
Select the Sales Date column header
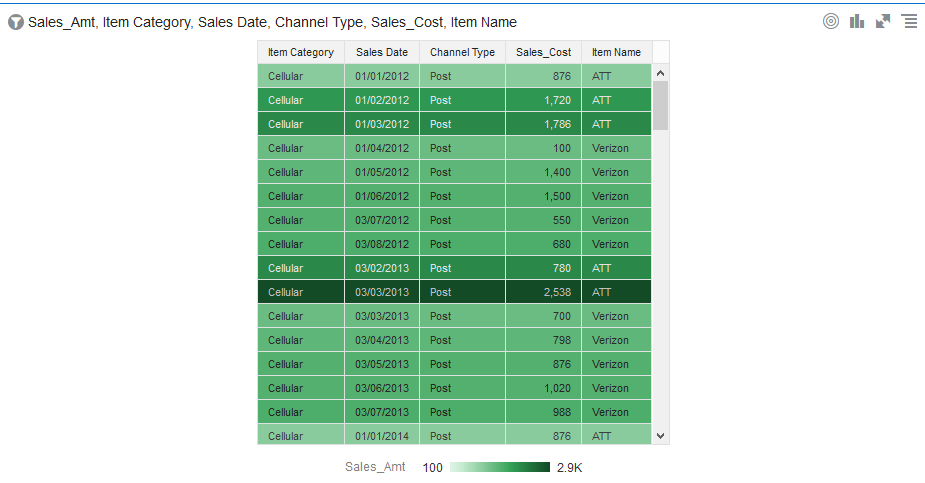point(382,52)
